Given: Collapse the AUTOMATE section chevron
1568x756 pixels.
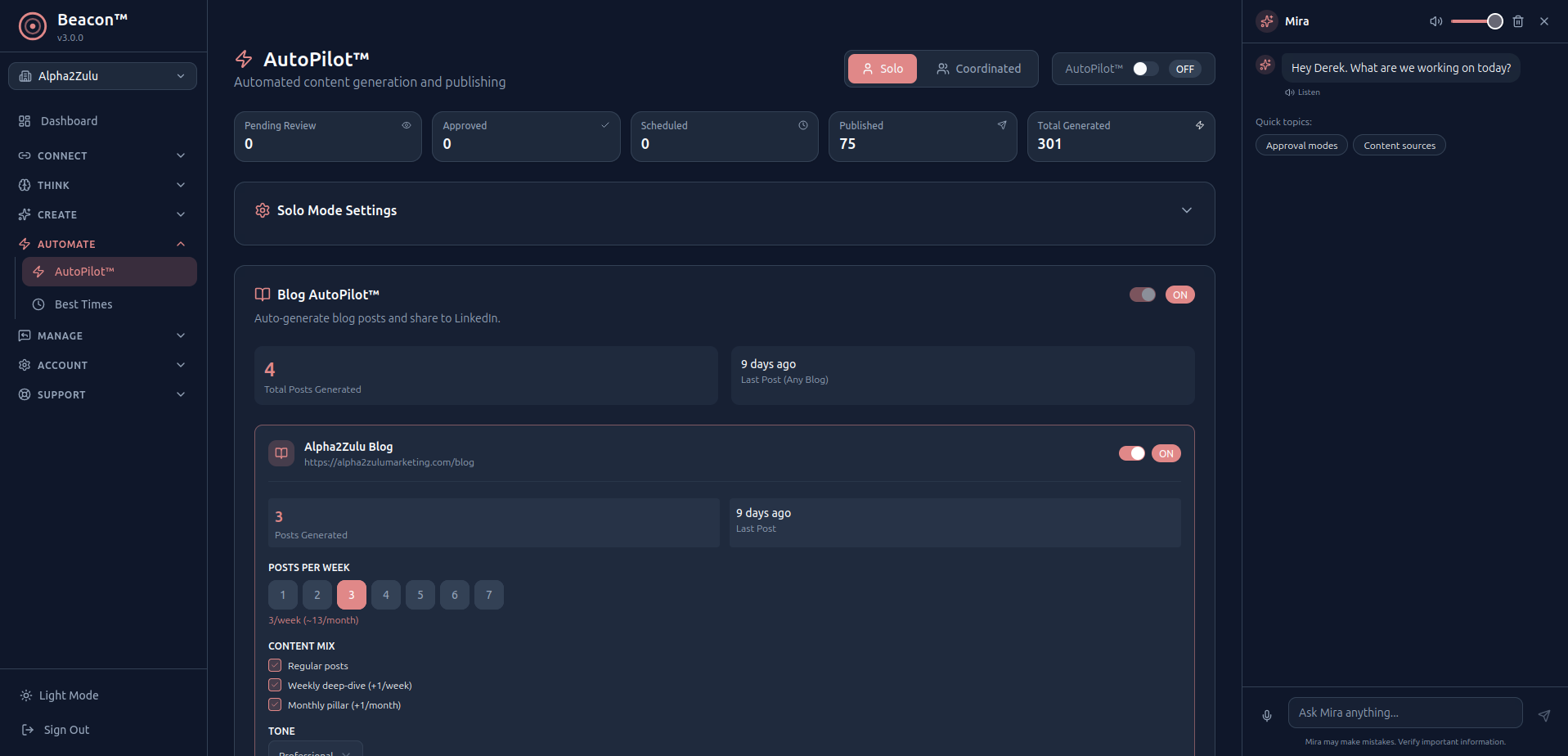Looking at the screenshot, I should [181, 244].
